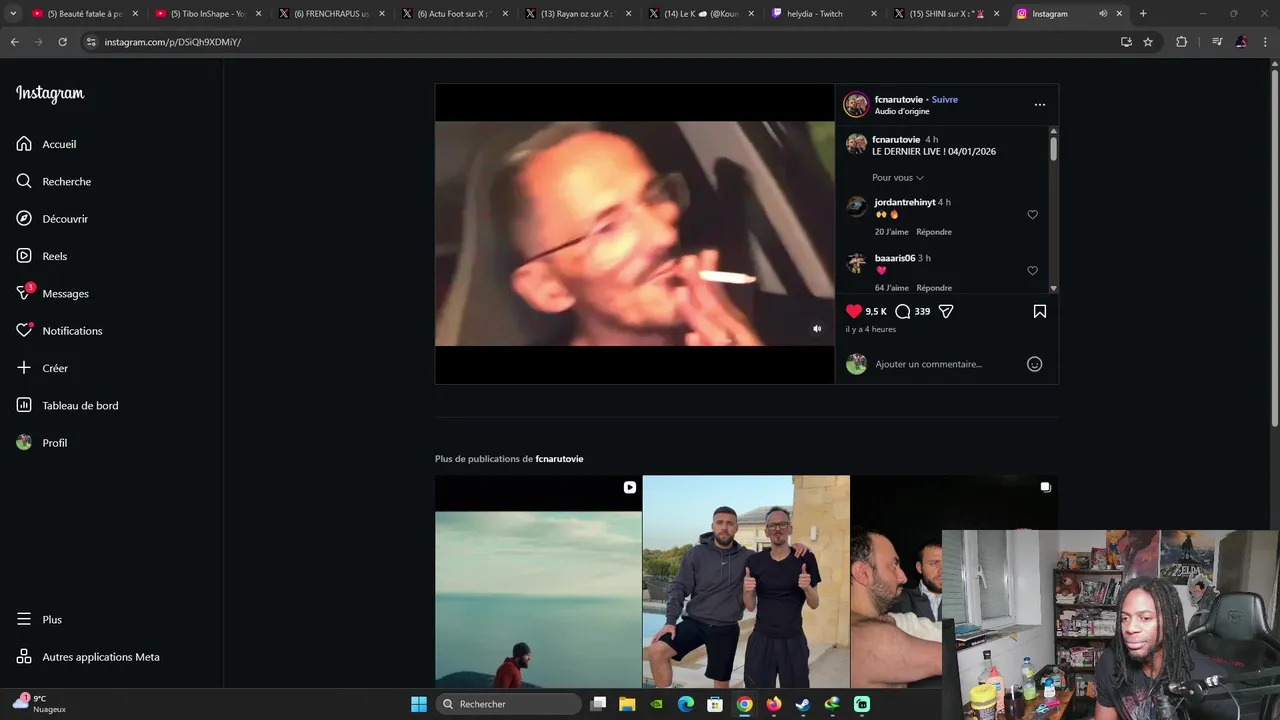The width and height of the screenshot is (1280, 720).
Task: Switch to SHINI sur X tab
Action: [947, 14]
